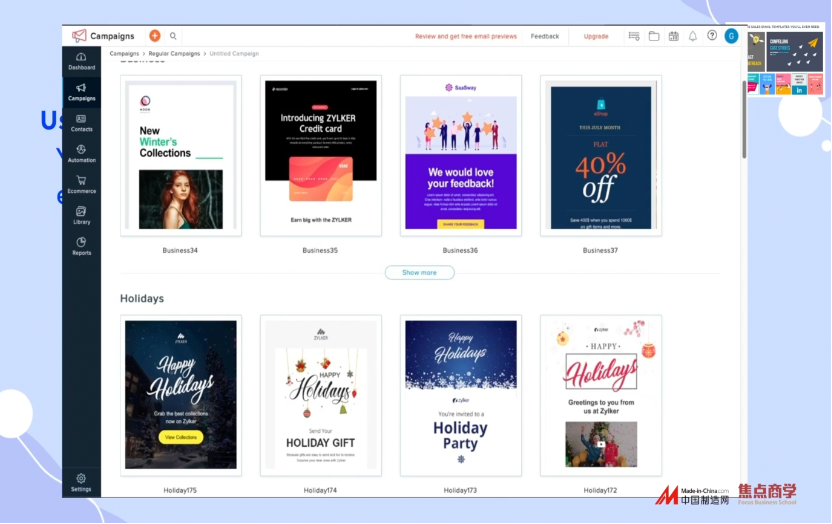Image resolution: width=832 pixels, height=524 pixels.
Task: Click the Upgrade link
Action: [x=596, y=37]
